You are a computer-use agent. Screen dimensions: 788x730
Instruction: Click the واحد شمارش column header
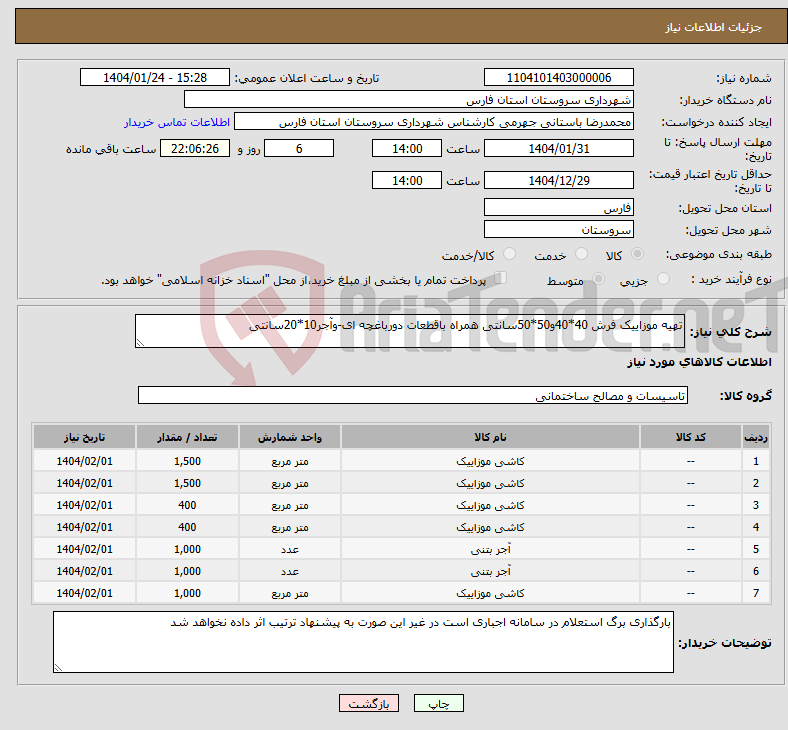coord(290,437)
